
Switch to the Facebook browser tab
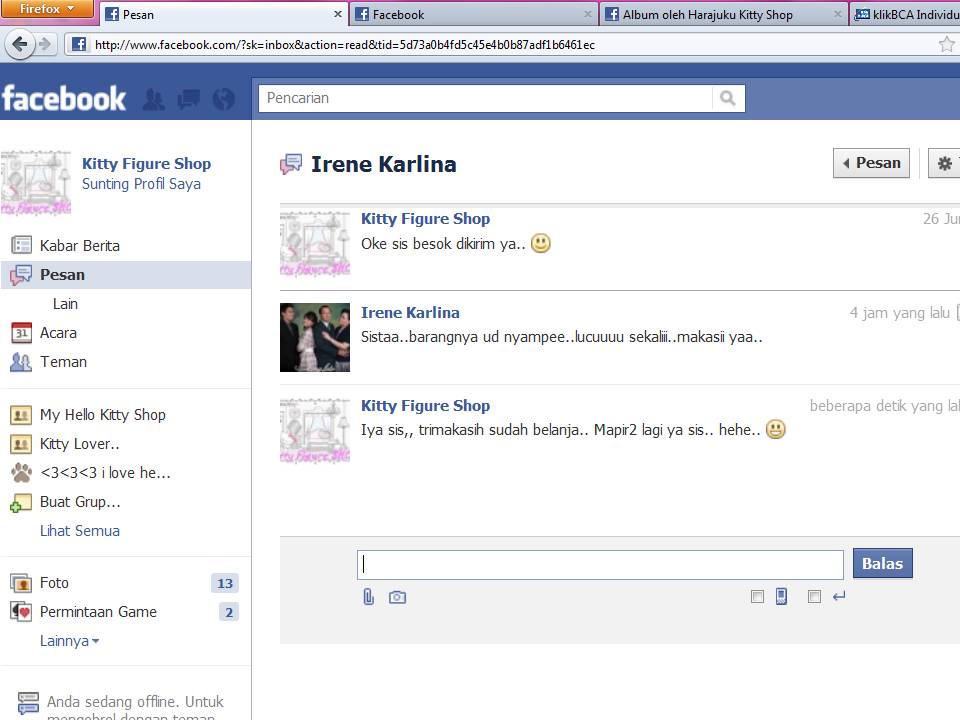tap(473, 14)
